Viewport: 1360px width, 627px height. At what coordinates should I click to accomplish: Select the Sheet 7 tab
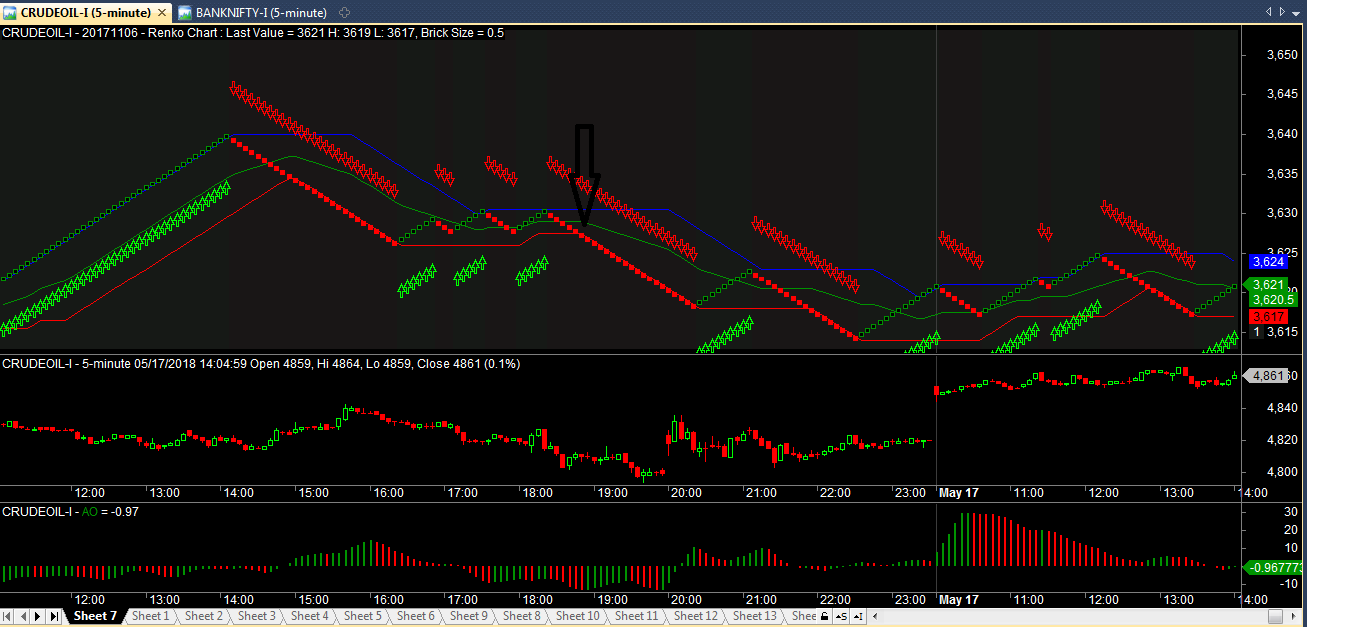tap(95, 616)
